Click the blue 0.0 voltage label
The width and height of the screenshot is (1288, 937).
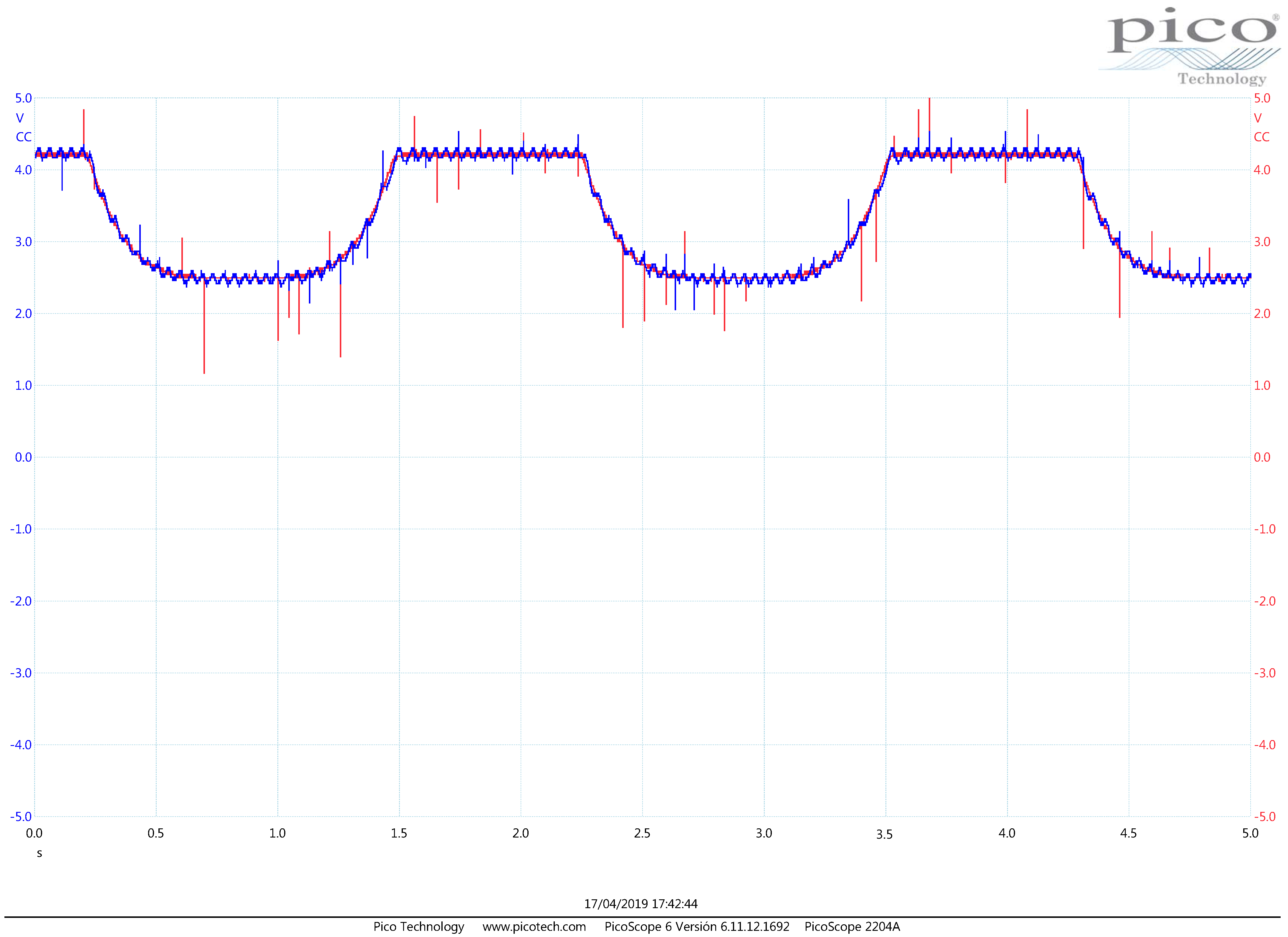(23, 457)
